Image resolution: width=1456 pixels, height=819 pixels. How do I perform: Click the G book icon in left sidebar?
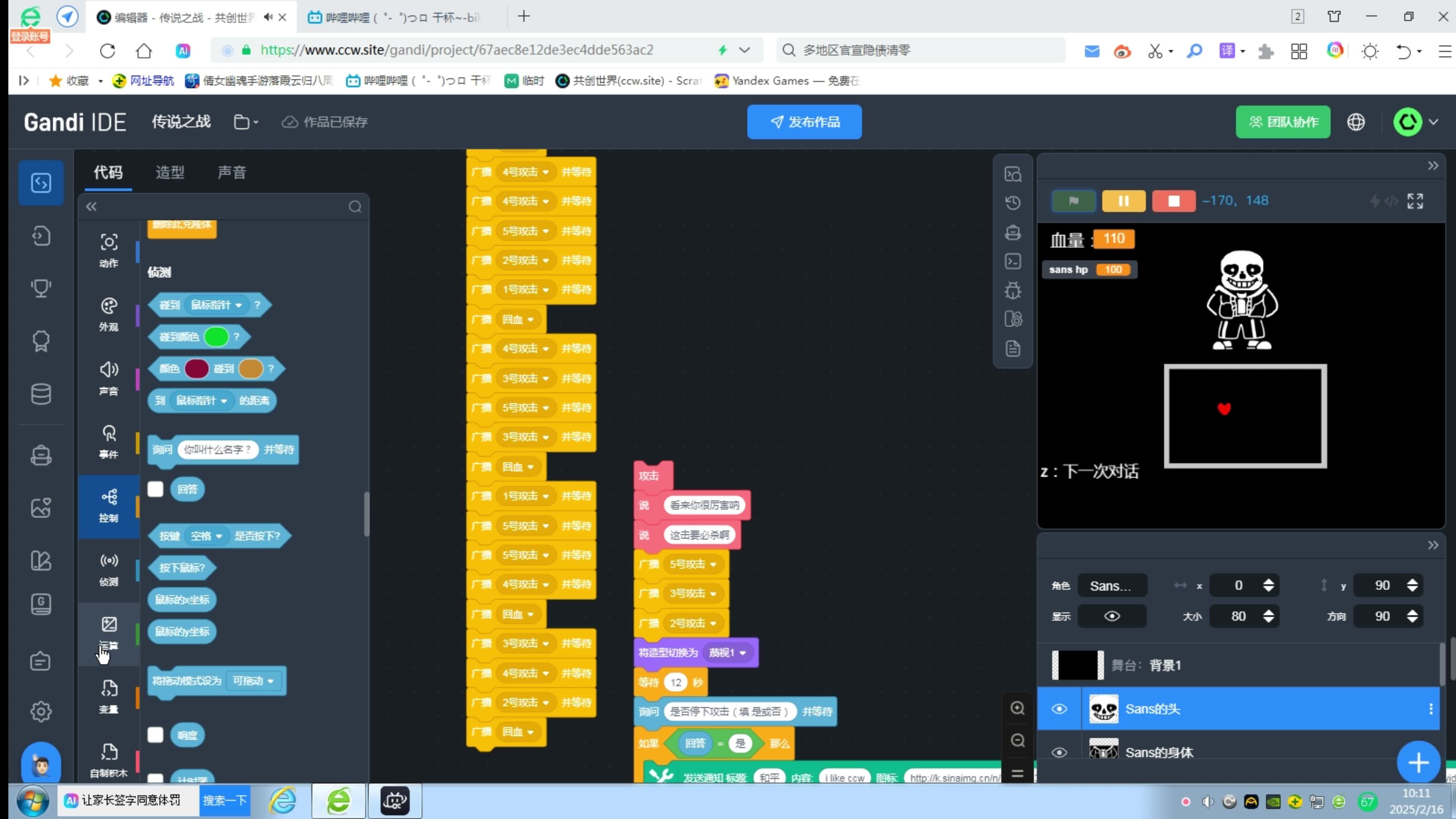click(x=41, y=604)
